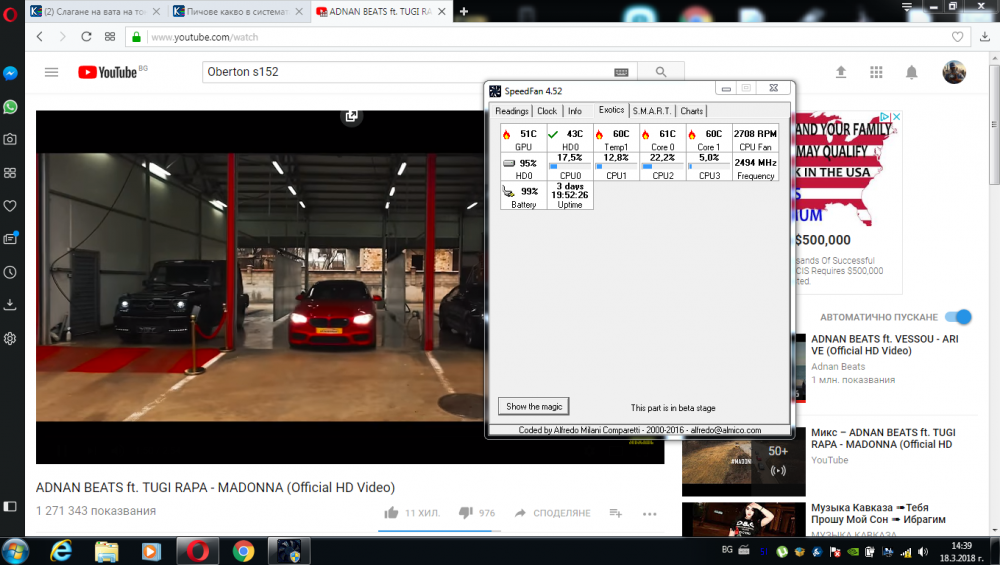Switch to SpeedFan Readings tab
Viewport: 1000px width, 565px height.
511,111
